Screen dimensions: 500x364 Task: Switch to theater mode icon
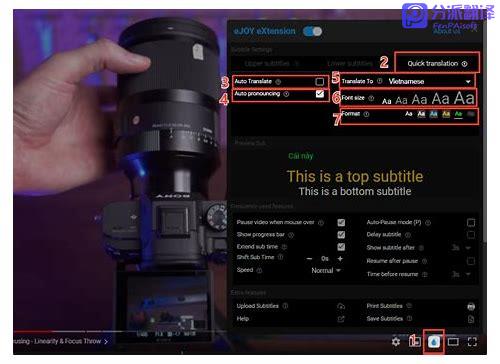click(x=453, y=342)
